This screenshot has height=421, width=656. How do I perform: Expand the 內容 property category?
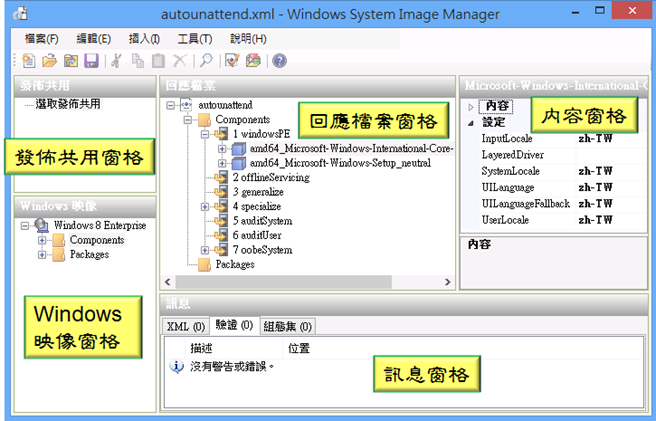click(x=471, y=107)
